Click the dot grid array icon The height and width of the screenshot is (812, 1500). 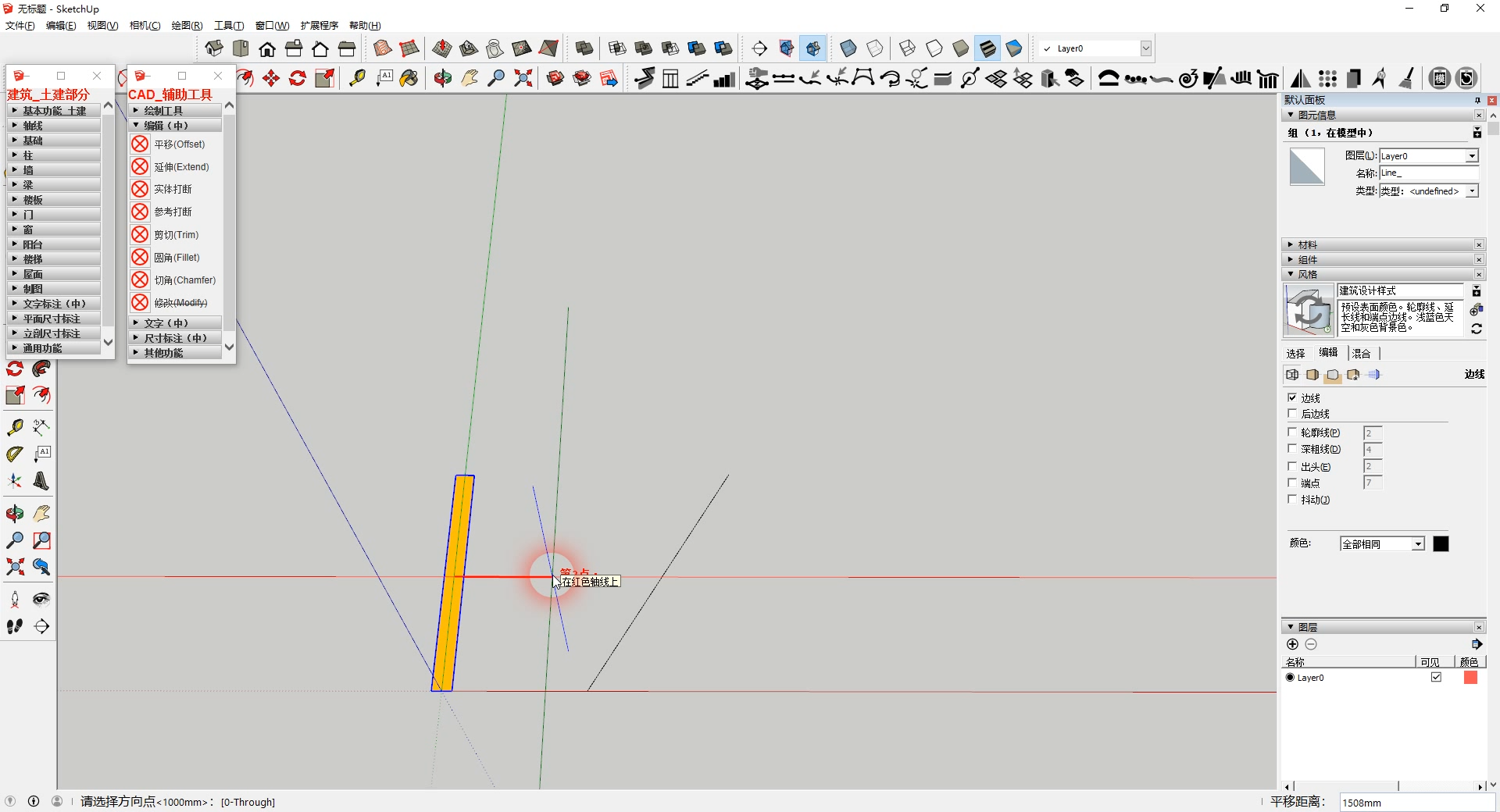tap(1327, 78)
